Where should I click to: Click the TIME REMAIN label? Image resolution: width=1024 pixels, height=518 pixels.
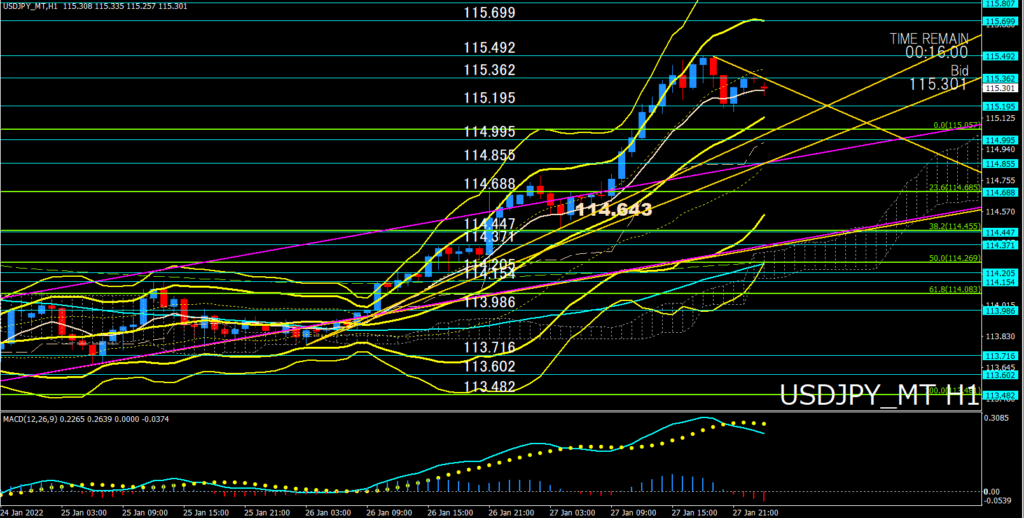click(929, 39)
